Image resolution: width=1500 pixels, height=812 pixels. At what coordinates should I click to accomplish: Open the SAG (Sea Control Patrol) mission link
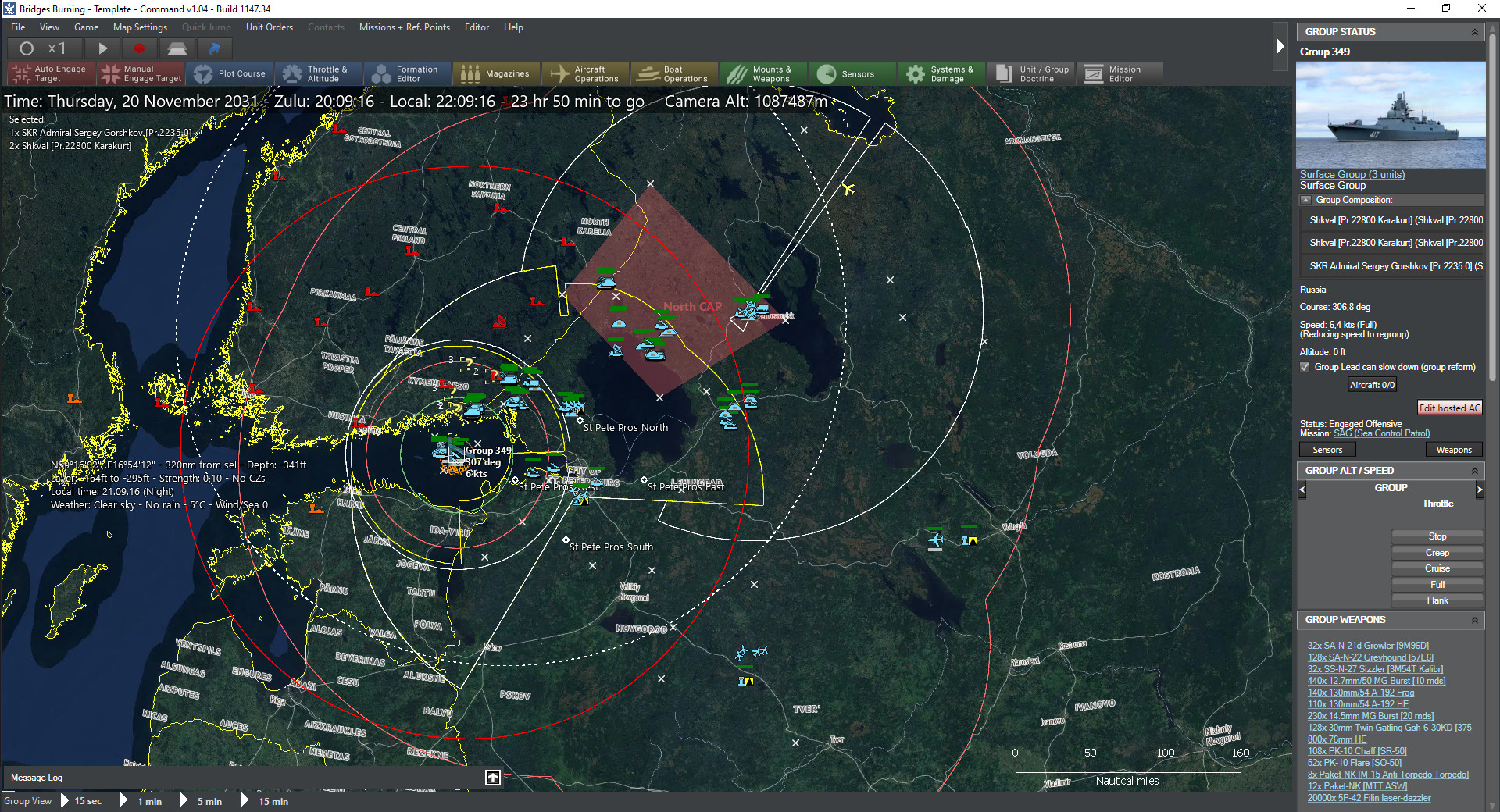[x=1381, y=433]
